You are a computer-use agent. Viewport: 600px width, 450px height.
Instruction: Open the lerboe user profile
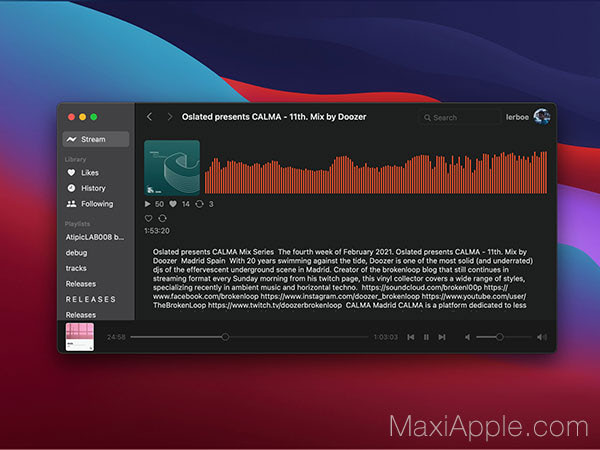517,117
